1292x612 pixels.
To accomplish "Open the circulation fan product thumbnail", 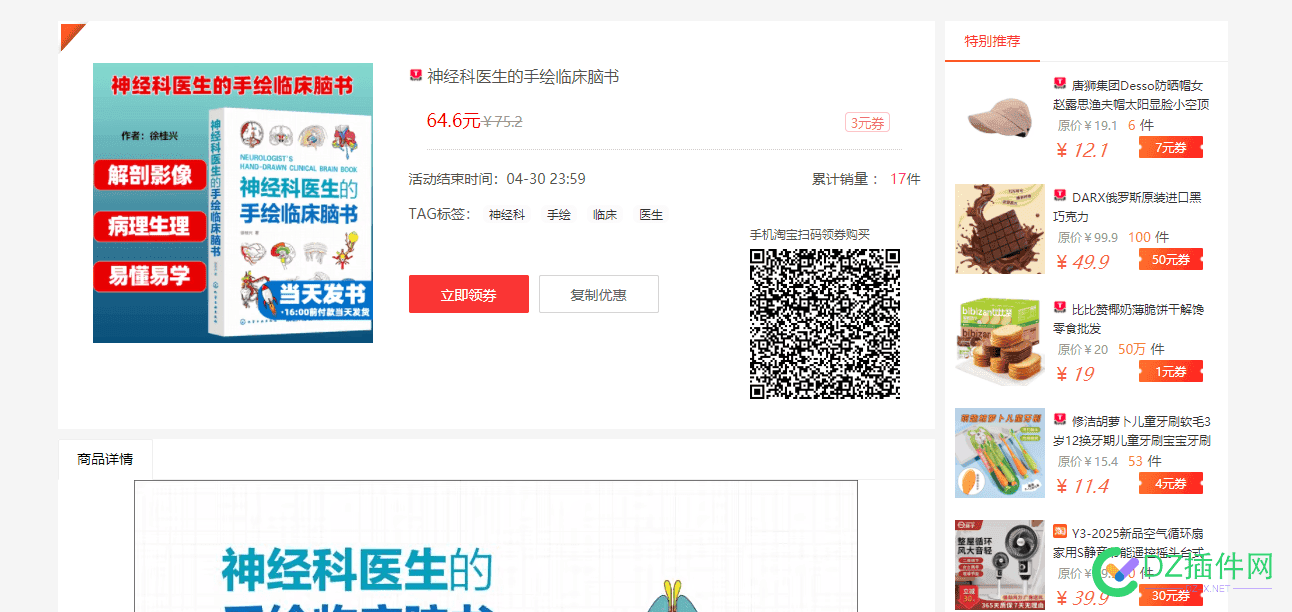I will point(1000,565).
